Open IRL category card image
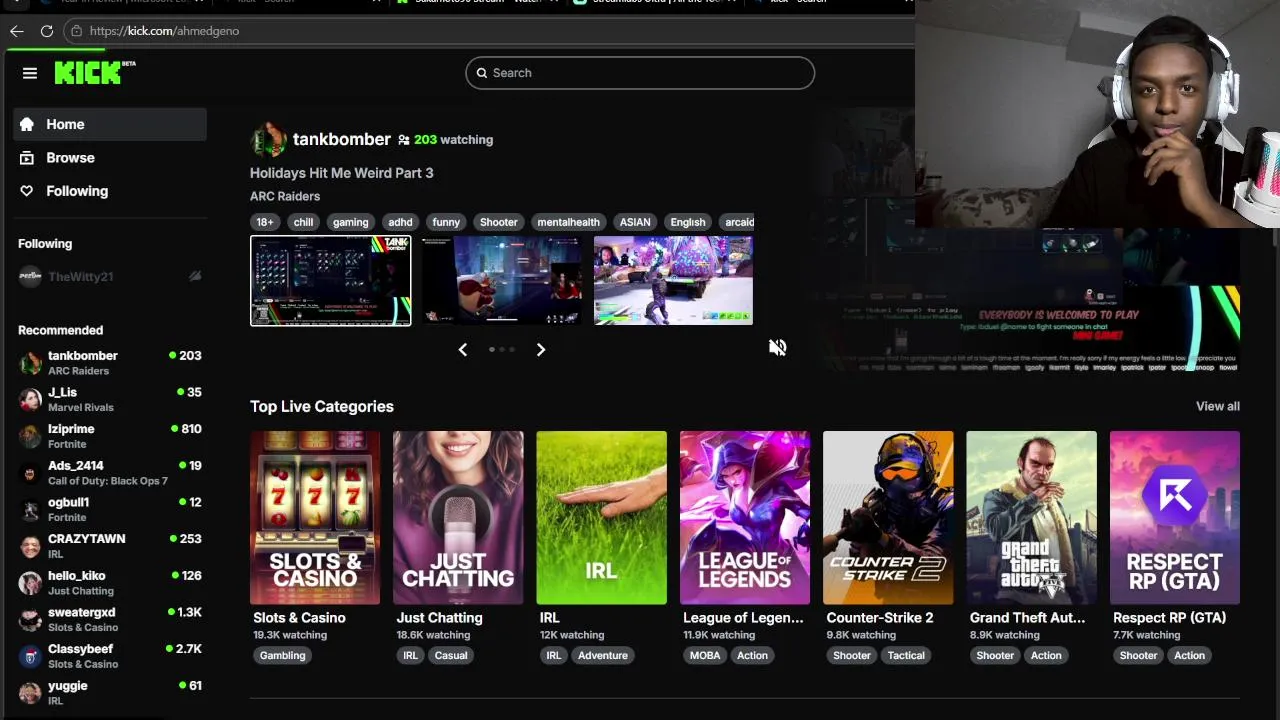 [x=601, y=518]
